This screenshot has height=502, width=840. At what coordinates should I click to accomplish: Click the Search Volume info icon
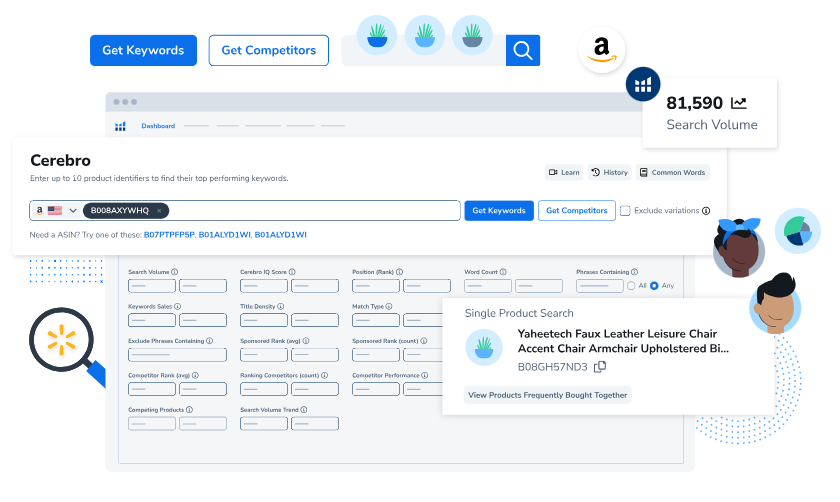[x=175, y=272]
